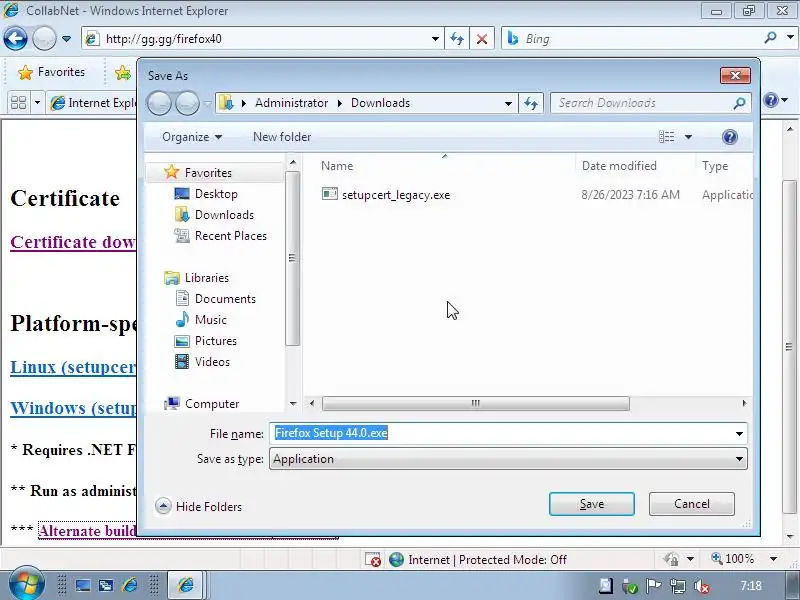The width and height of the screenshot is (800, 600).
Task: Click setupcert_legacy.exe file icon
Action: coord(330,194)
